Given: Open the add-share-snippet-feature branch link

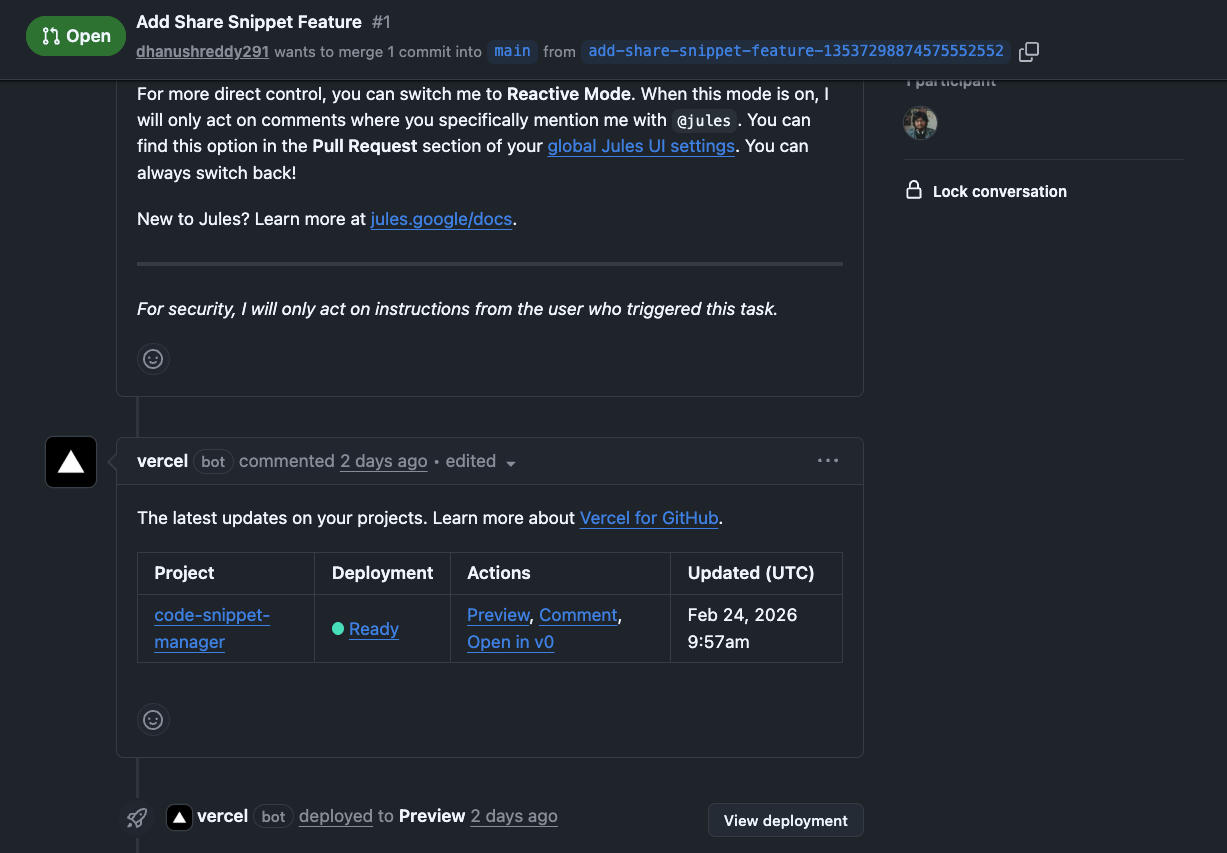Looking at the screenshot, I should tap(796, 51).
